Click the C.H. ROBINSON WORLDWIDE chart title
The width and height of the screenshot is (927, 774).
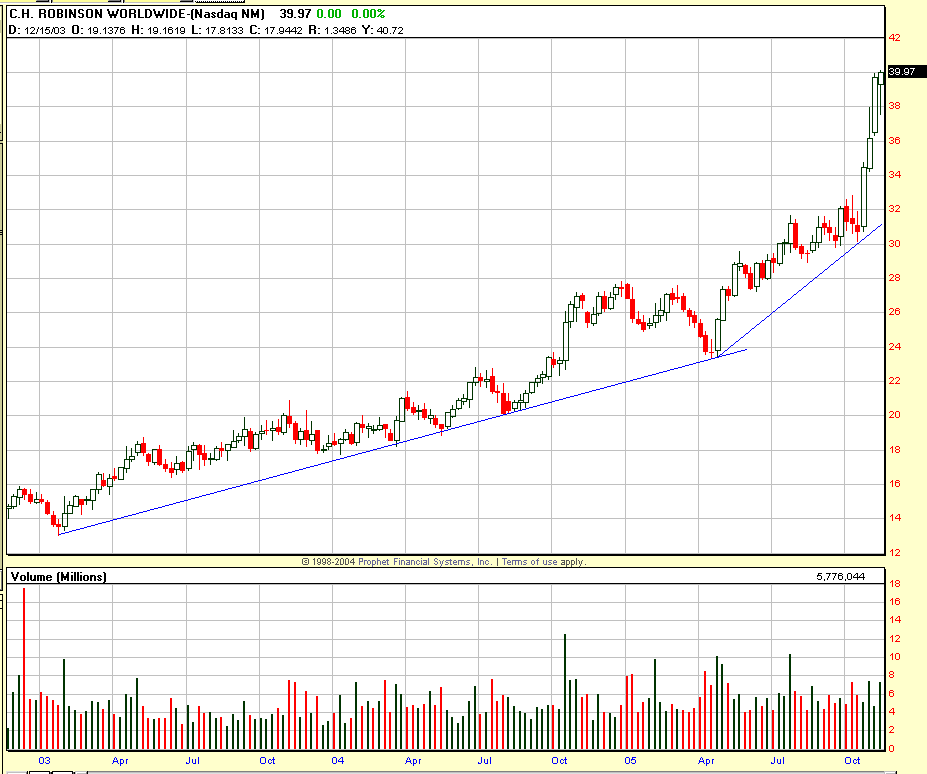coord(137,14)
